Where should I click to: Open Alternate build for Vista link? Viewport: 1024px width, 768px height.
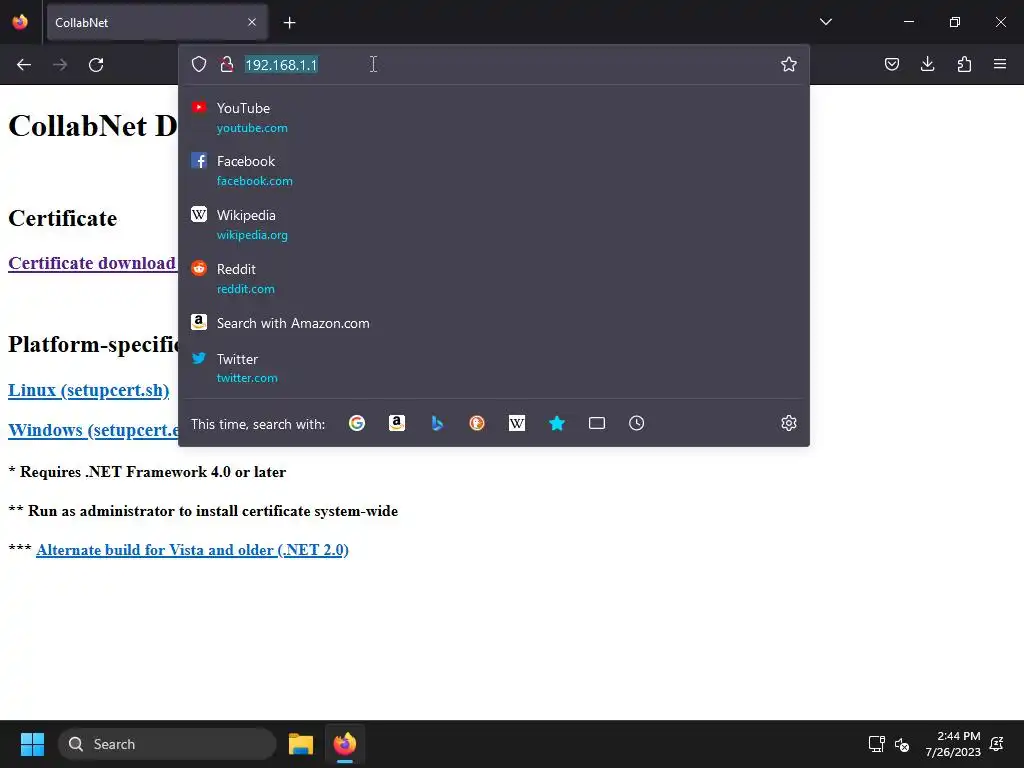(193, 550)
